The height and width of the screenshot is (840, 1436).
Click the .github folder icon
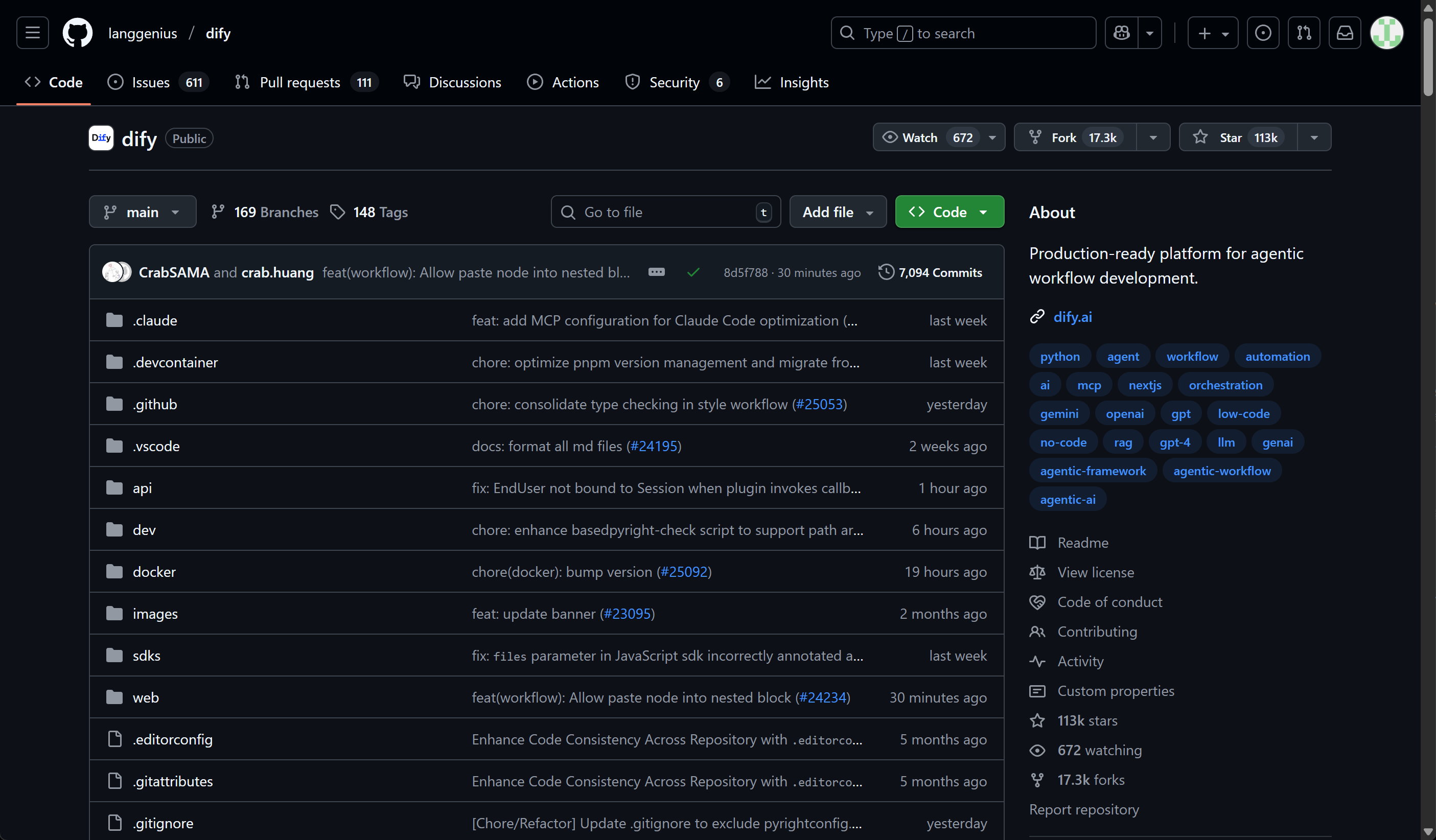click(x=114, y=404)
